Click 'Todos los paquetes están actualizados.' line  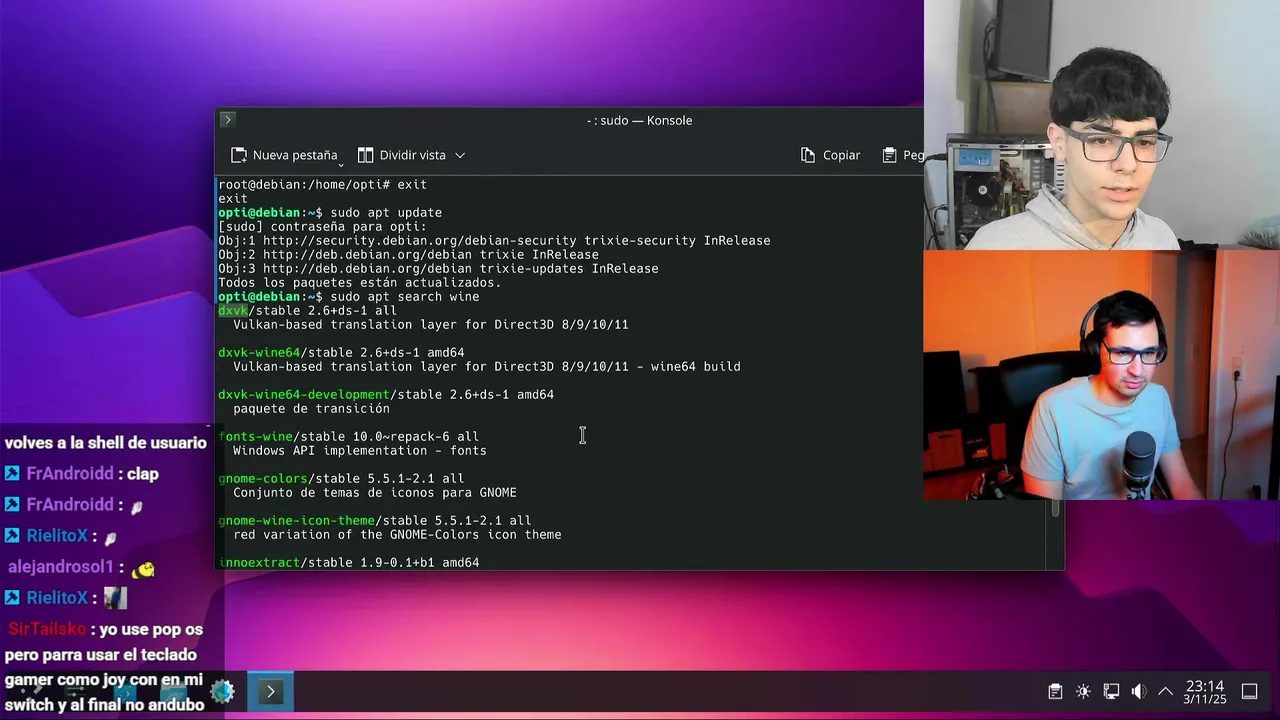tap(360, 283)
